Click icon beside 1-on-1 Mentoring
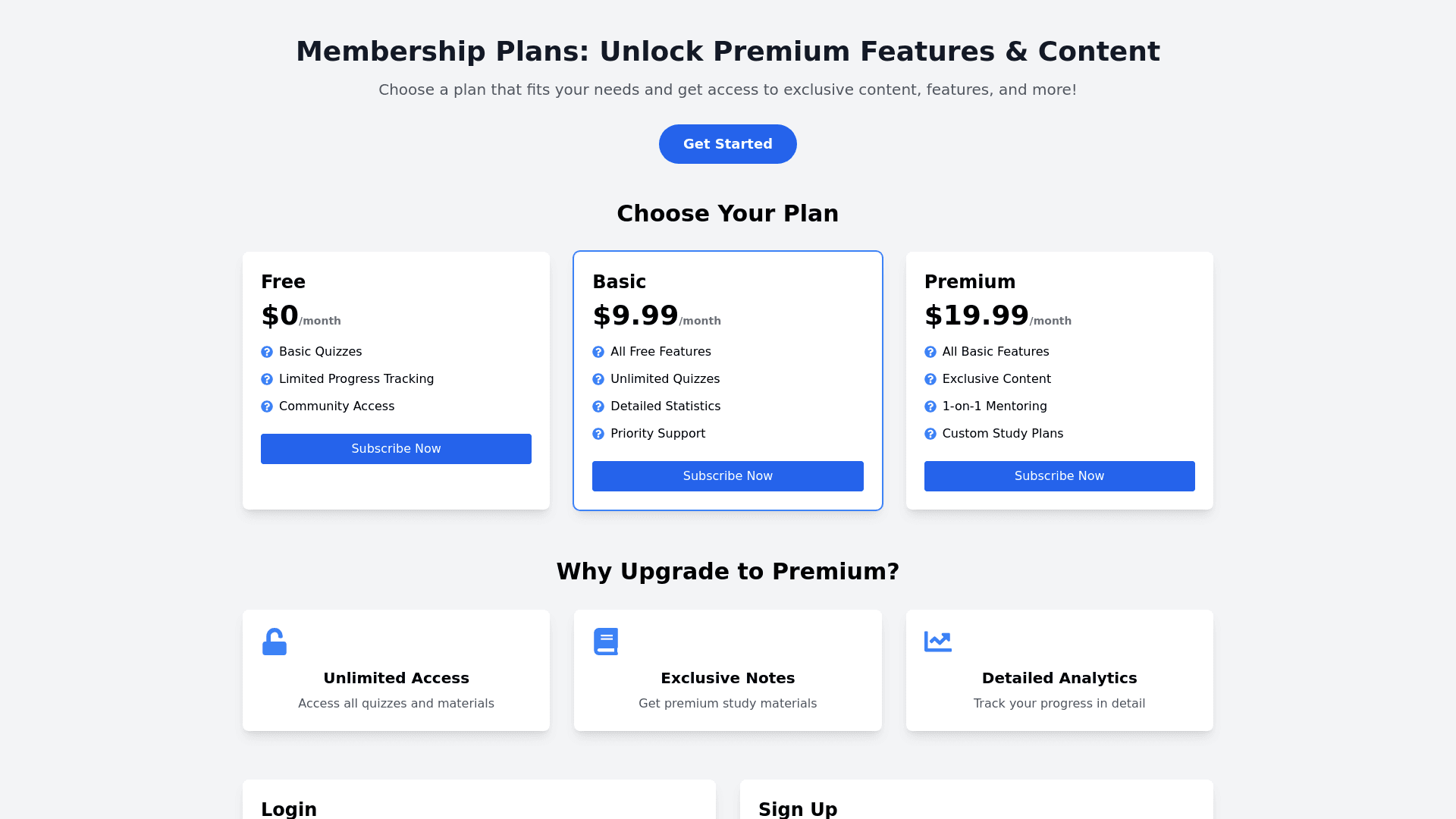Screen dimensions: 1456x819 [x=930, y=406]
